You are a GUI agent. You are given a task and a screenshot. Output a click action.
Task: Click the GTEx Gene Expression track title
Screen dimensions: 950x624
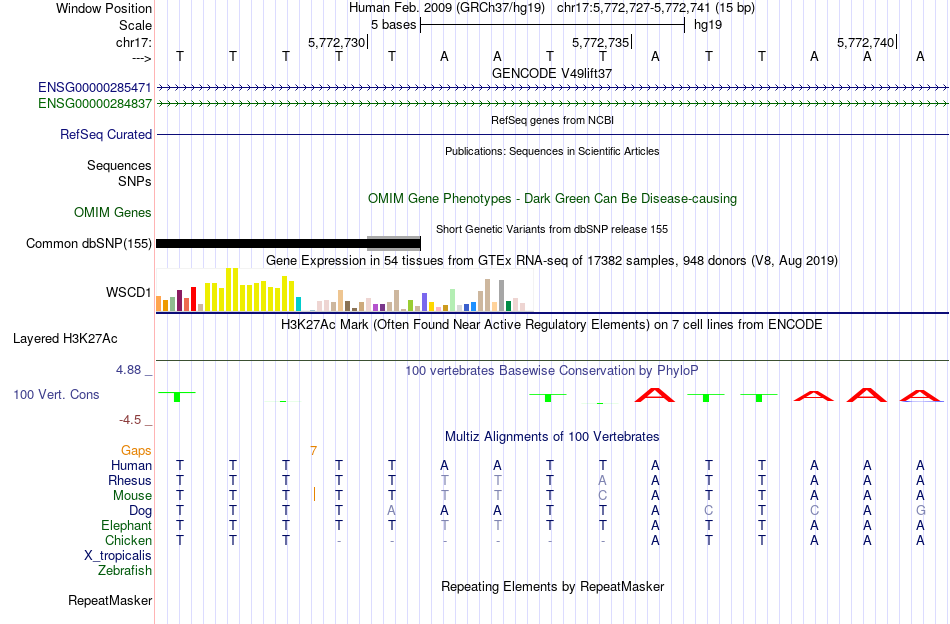coord(552,261)
